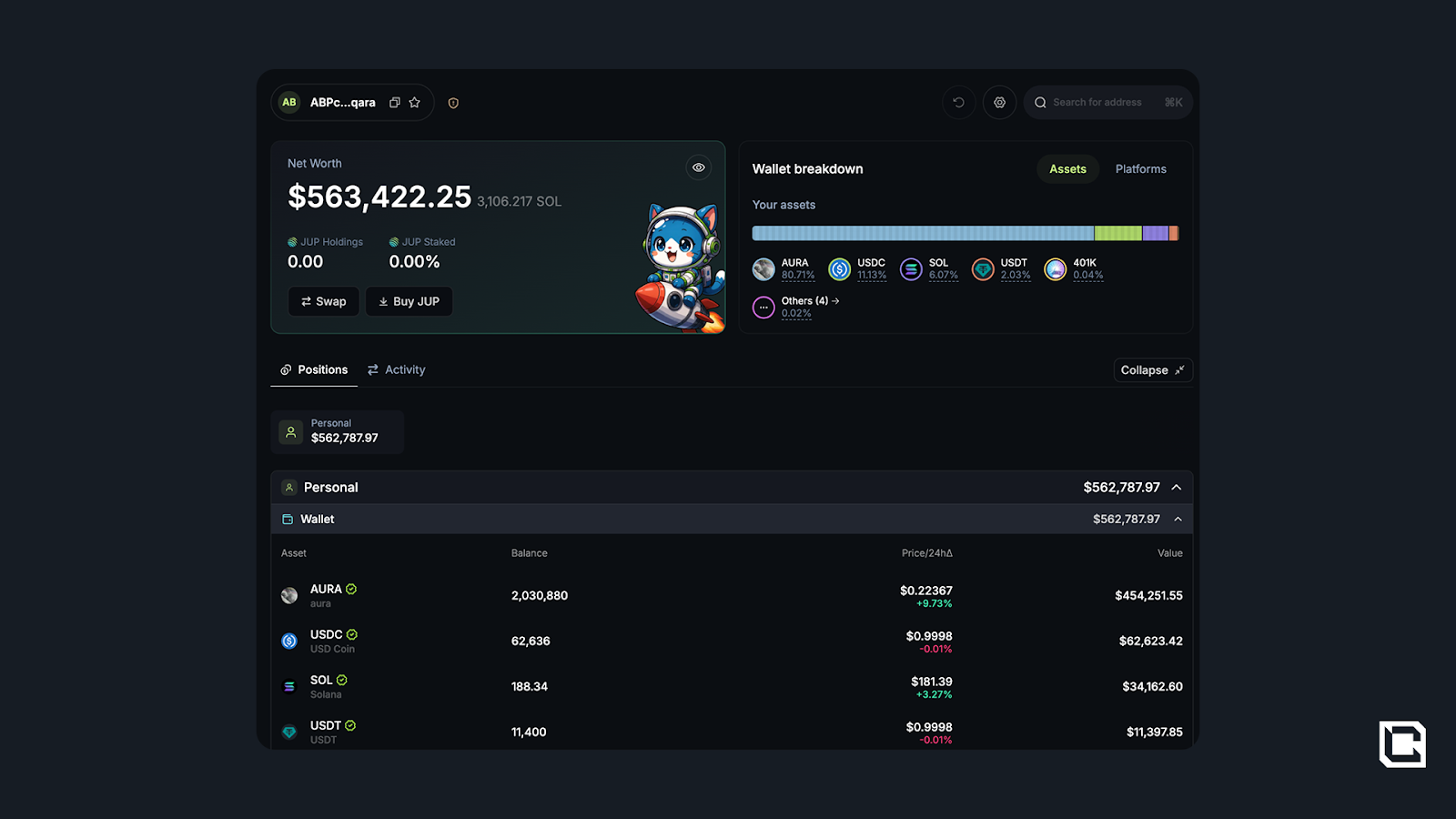Open the Activity tab
This screenshot has height=819, width=1456.
tap(397, 370)
